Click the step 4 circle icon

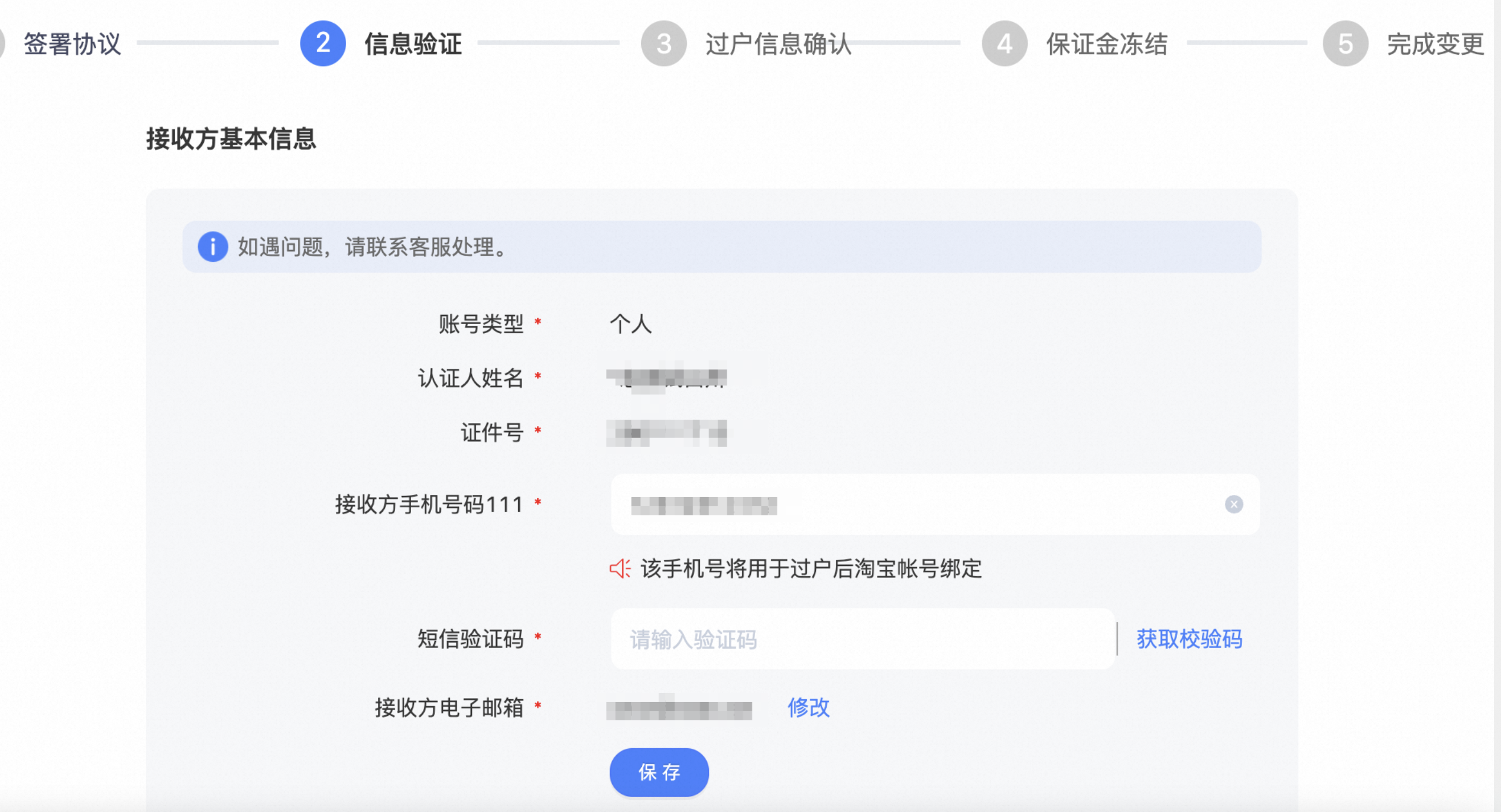click(1004, 43)
